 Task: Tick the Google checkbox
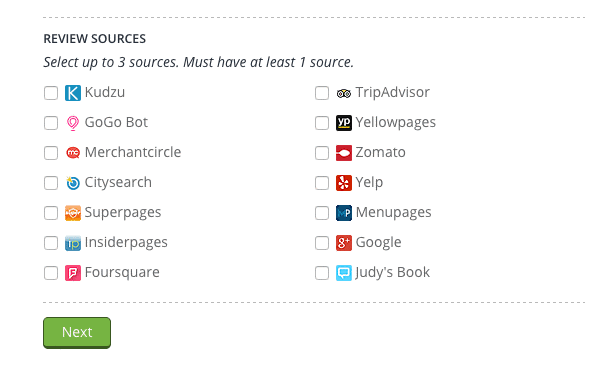322,243
